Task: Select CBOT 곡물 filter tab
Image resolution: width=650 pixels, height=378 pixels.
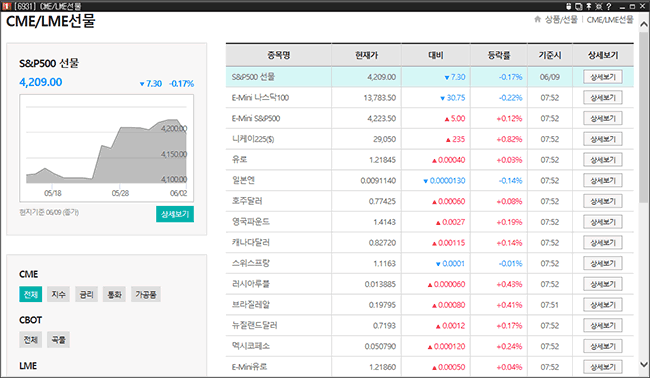Action: (x=58, y=339)
